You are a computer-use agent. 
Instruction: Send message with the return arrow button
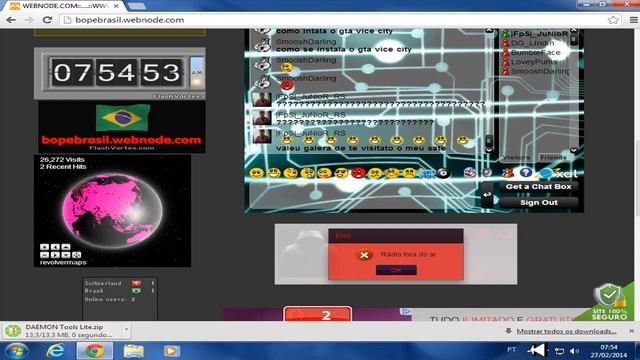(487, 195)
